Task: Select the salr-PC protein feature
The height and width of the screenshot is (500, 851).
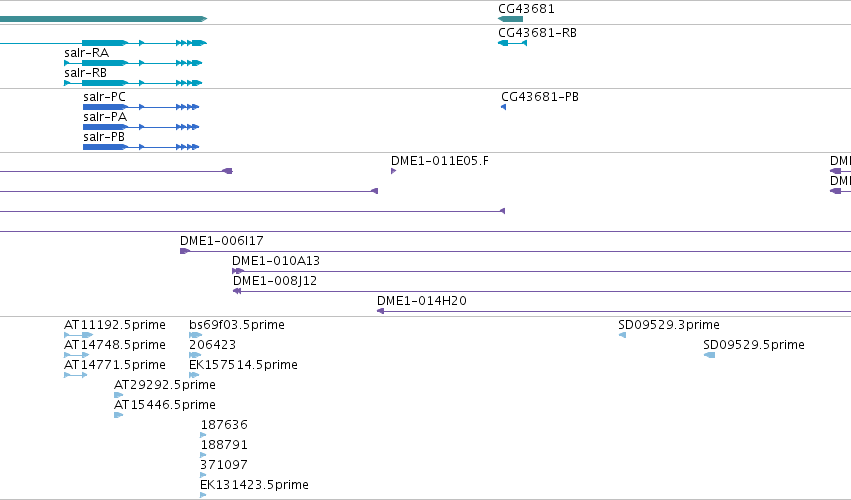Action: point(141,107)
